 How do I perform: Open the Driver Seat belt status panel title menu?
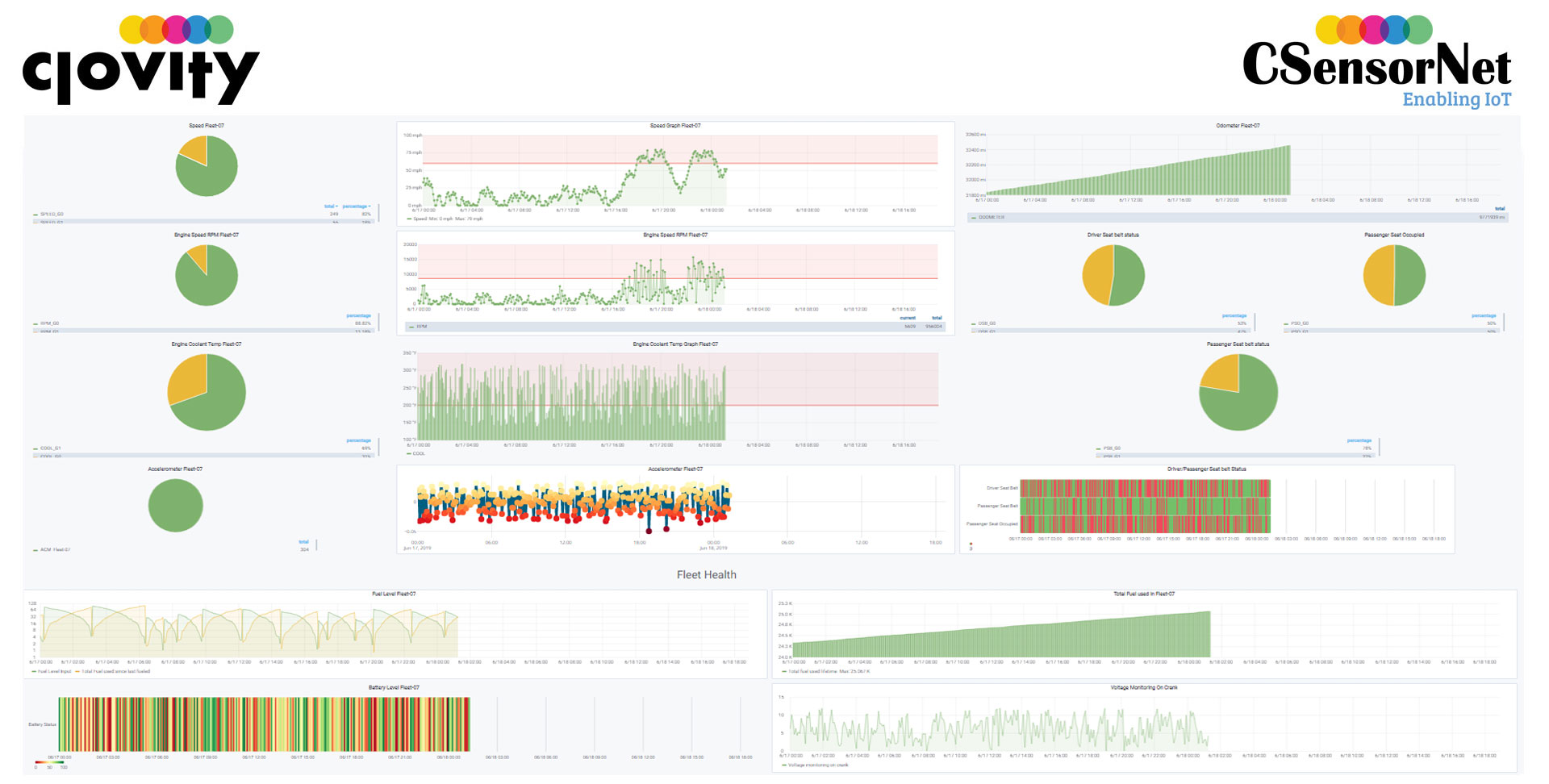(x=1113, y=235)
